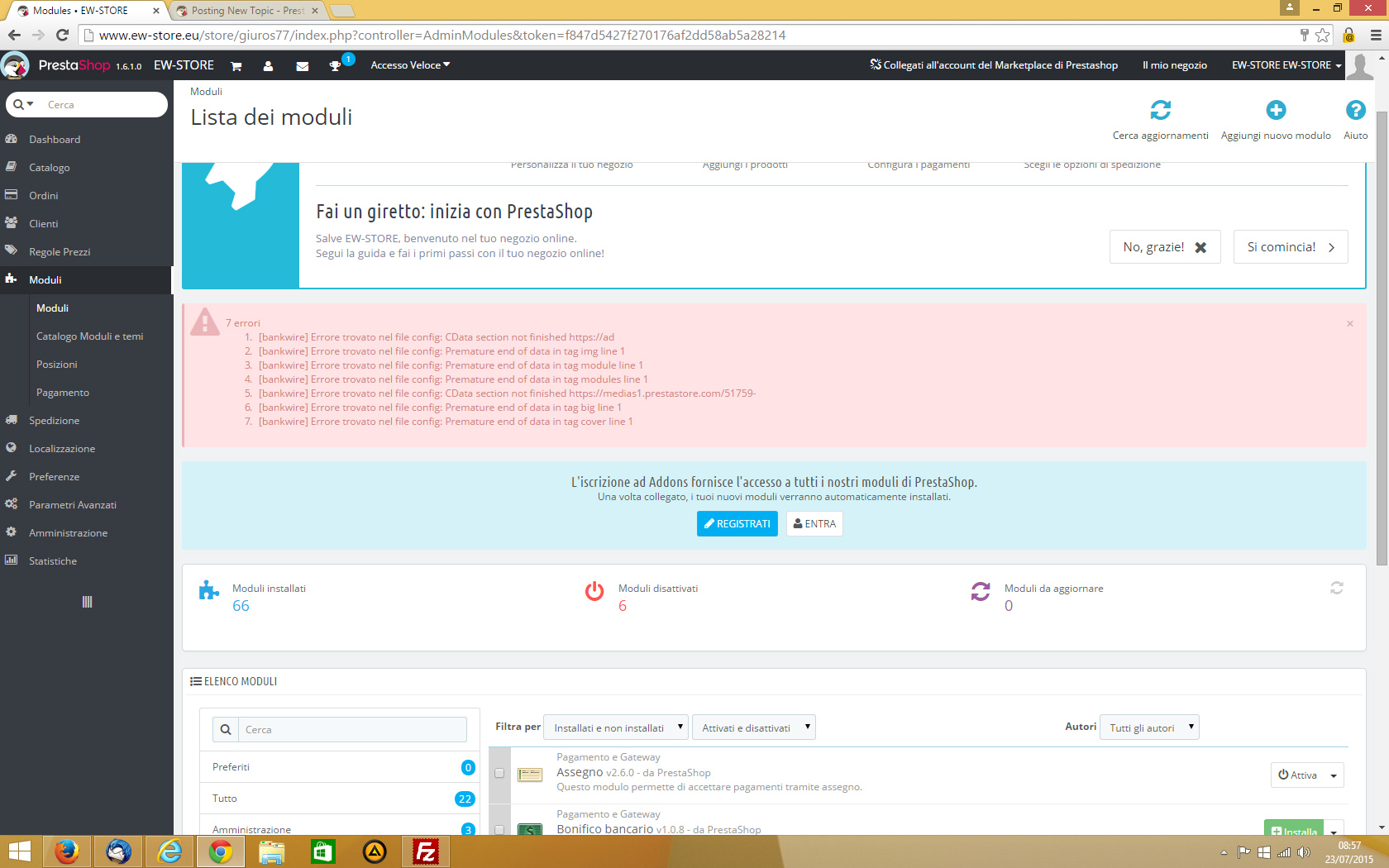Open the Tutti gli autori dropdown
Screen dimensions: 1389x868
[1149, 727]
